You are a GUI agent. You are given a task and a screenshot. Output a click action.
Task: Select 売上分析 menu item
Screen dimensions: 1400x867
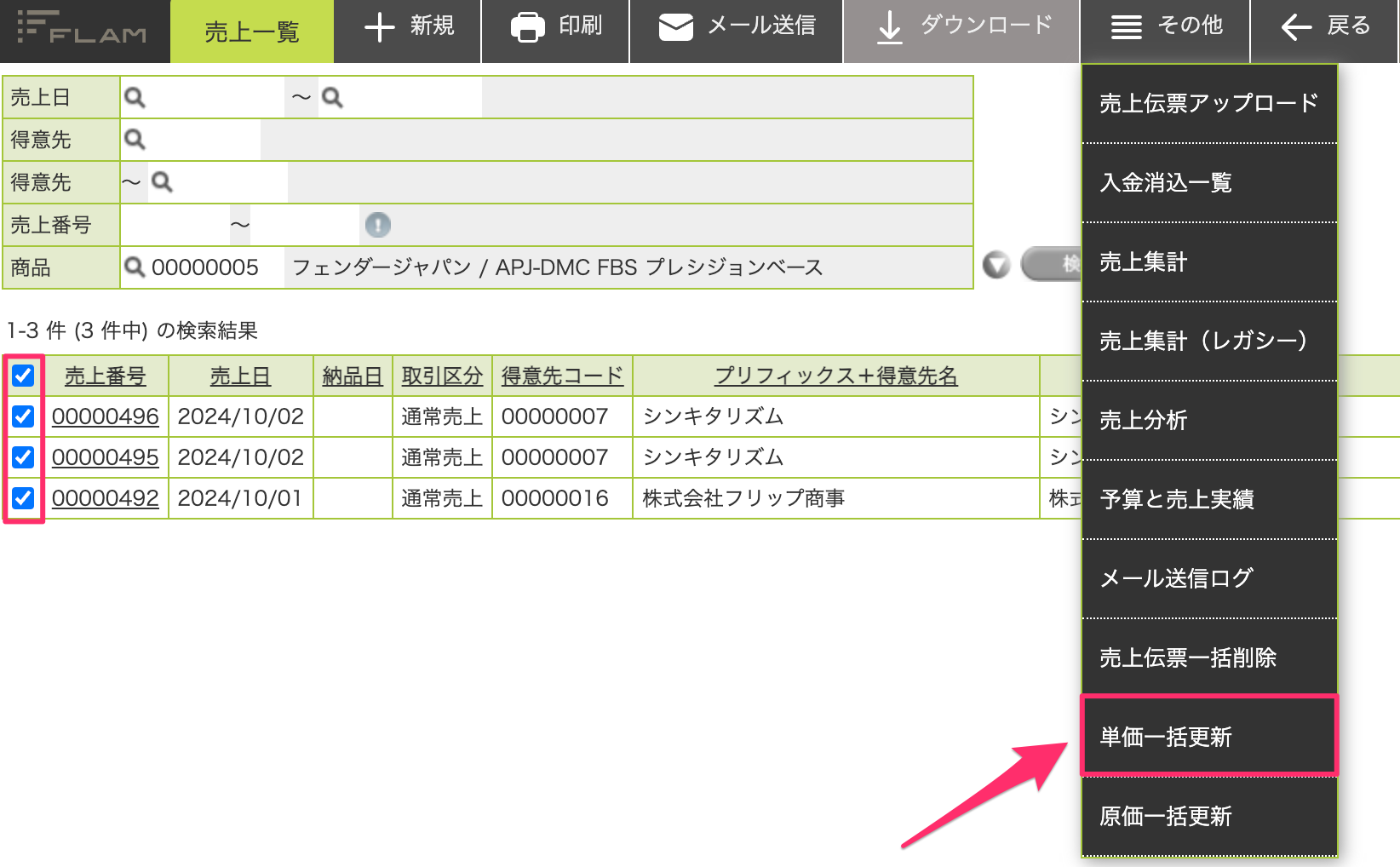pyautogui.click(x=1209, y=420)
